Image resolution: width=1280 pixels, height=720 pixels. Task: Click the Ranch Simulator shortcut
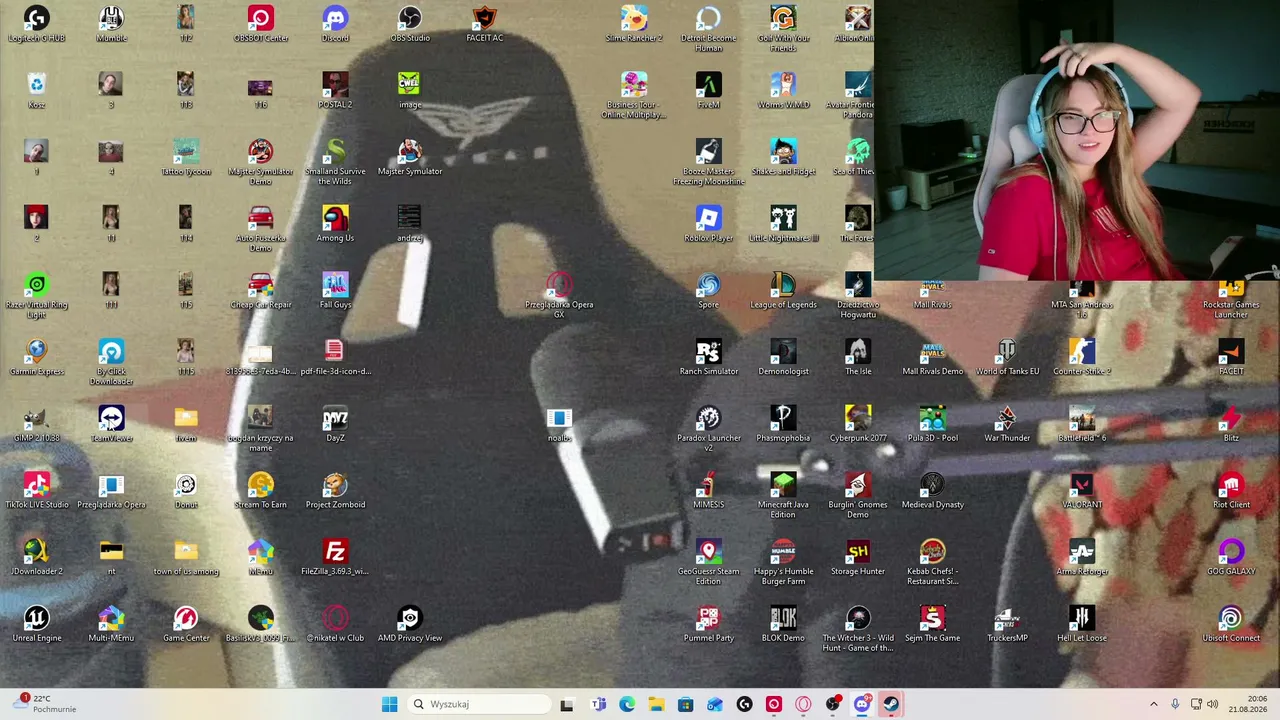point(708,358)
